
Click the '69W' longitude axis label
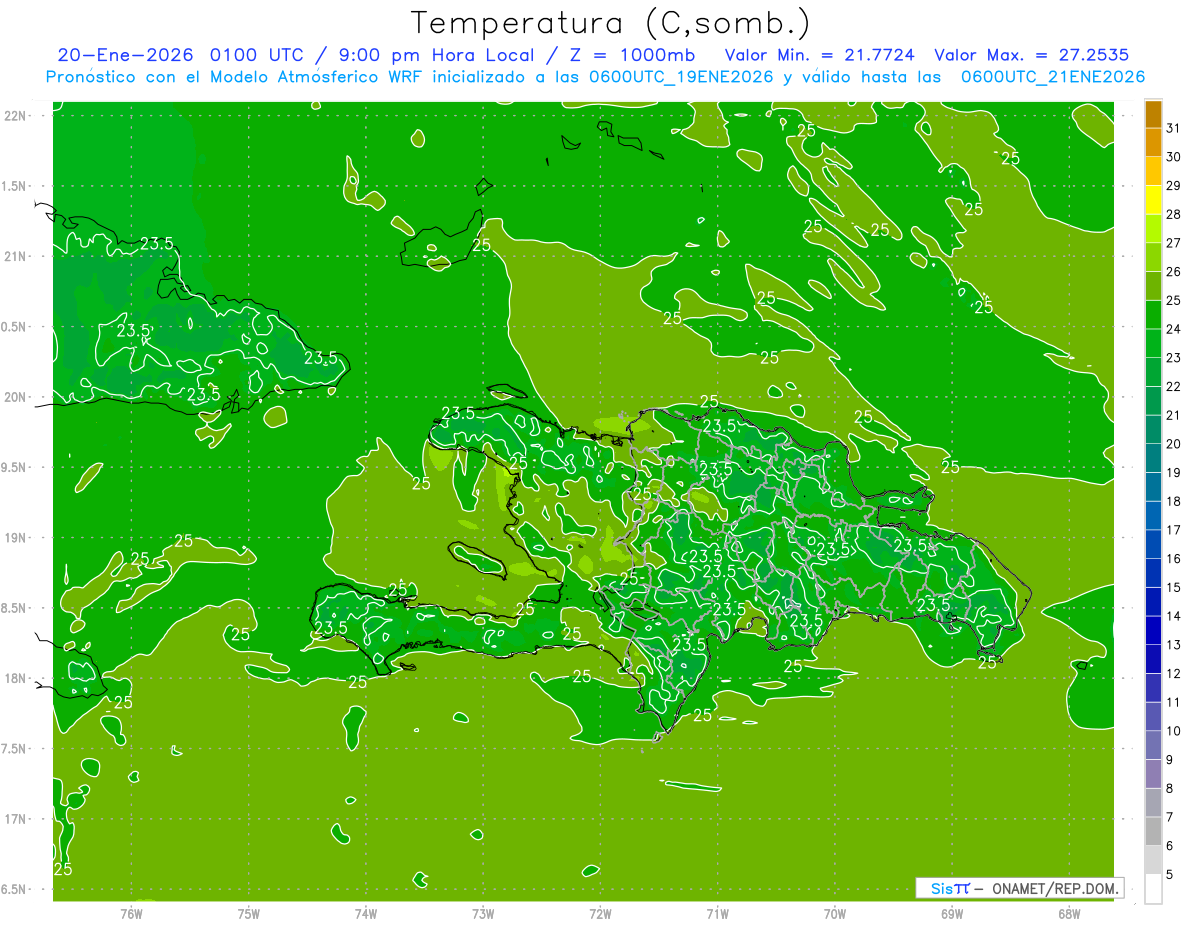click(952, 913)
